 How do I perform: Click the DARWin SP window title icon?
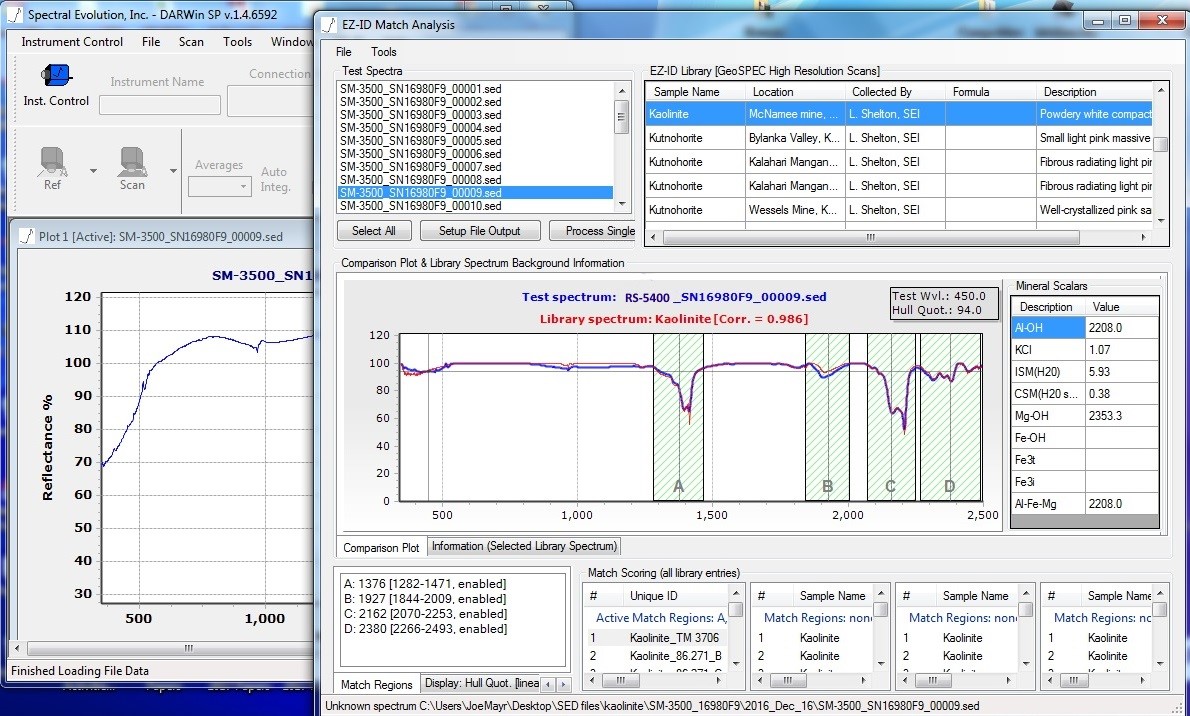pyautogui.click(x=14, y=15)
